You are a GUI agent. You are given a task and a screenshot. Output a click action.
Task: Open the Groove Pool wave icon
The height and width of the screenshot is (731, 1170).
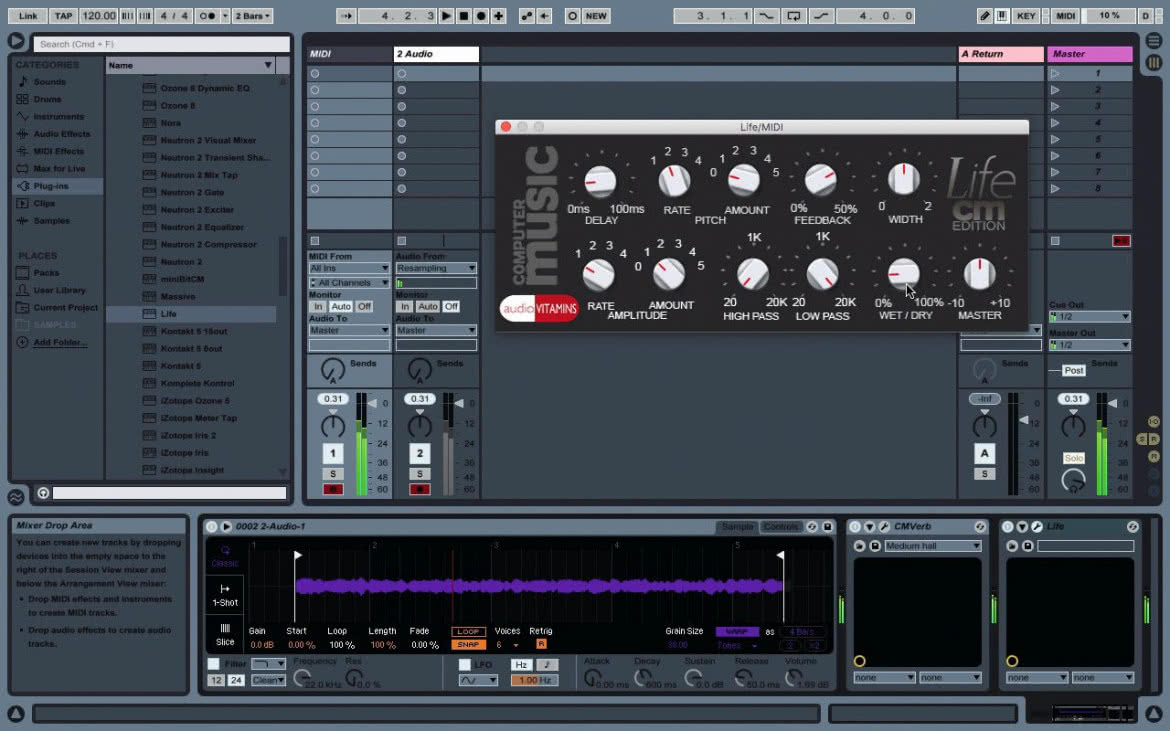(x=16, y=497)
